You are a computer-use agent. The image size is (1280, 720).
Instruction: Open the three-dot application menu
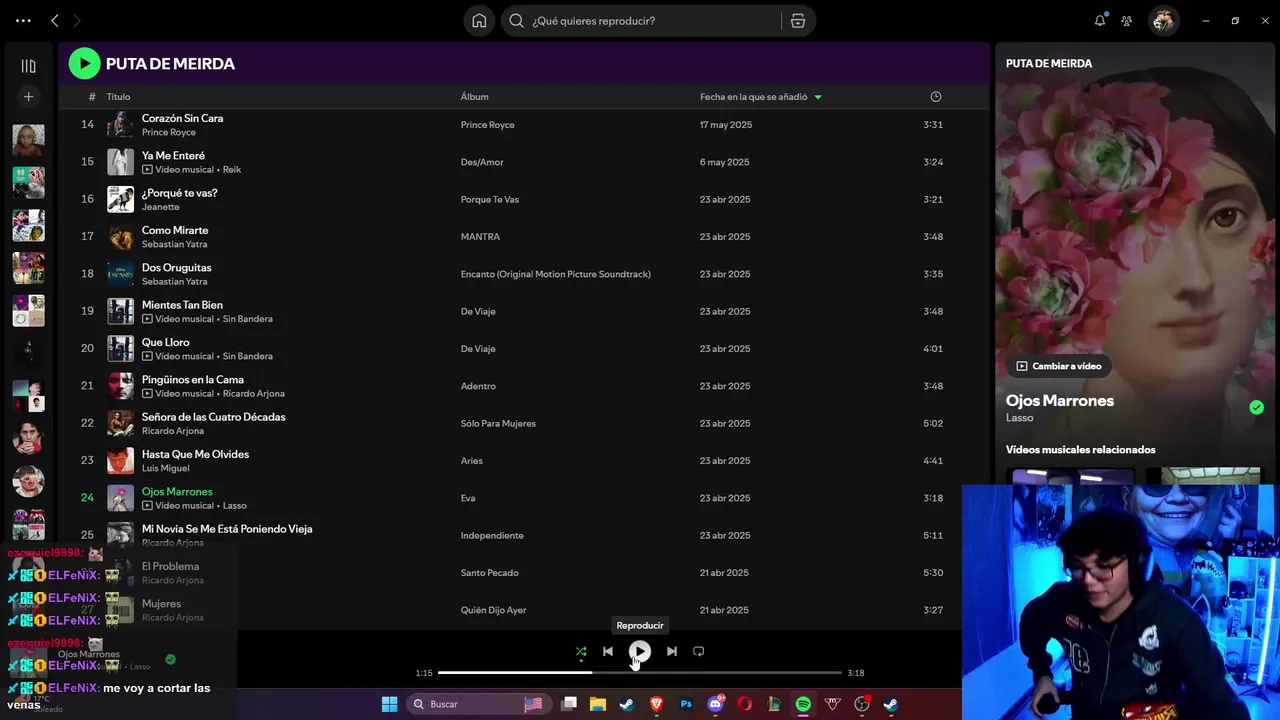[x=23, y=21]
